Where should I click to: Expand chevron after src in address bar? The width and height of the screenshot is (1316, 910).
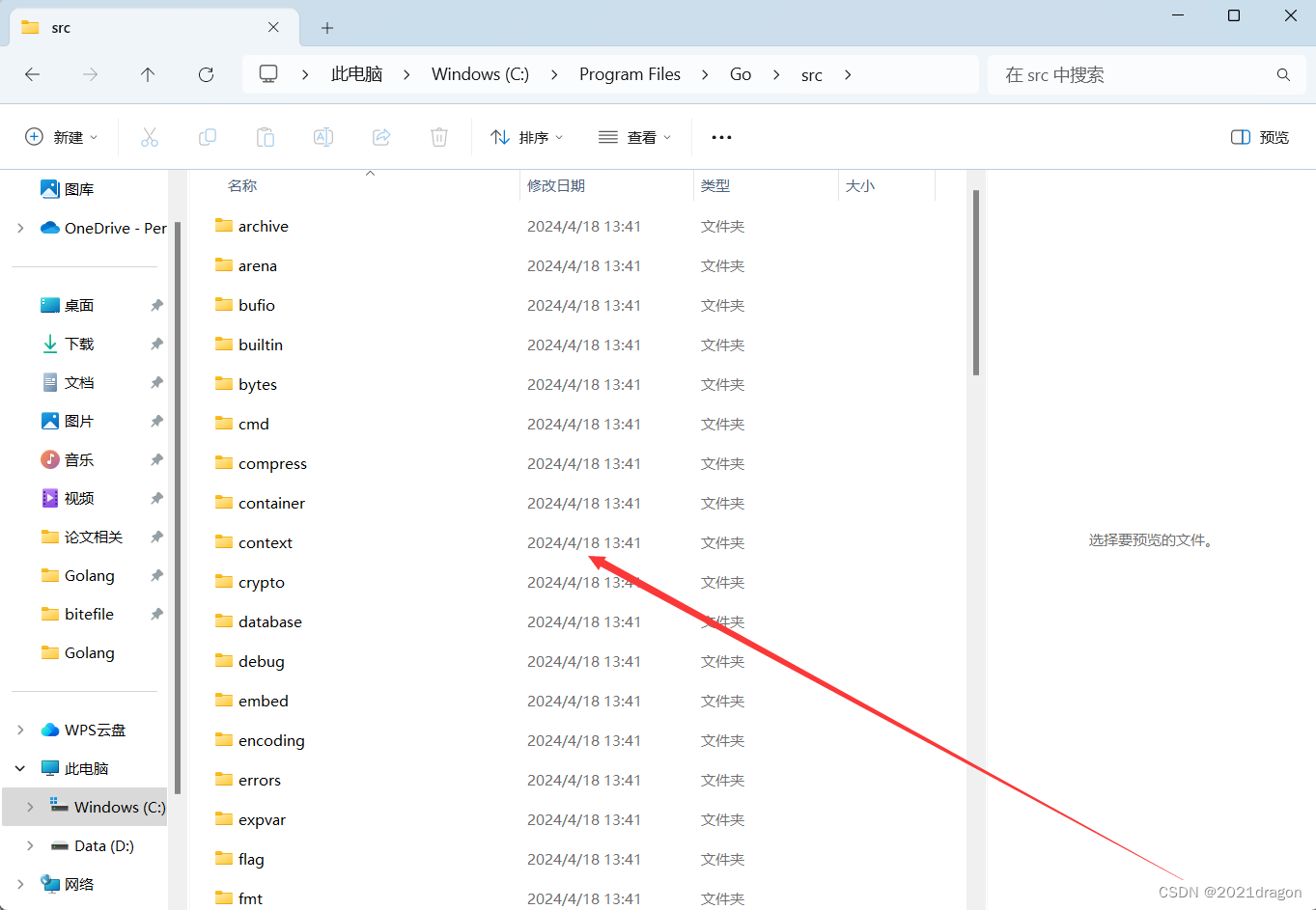tap(848, 74)
